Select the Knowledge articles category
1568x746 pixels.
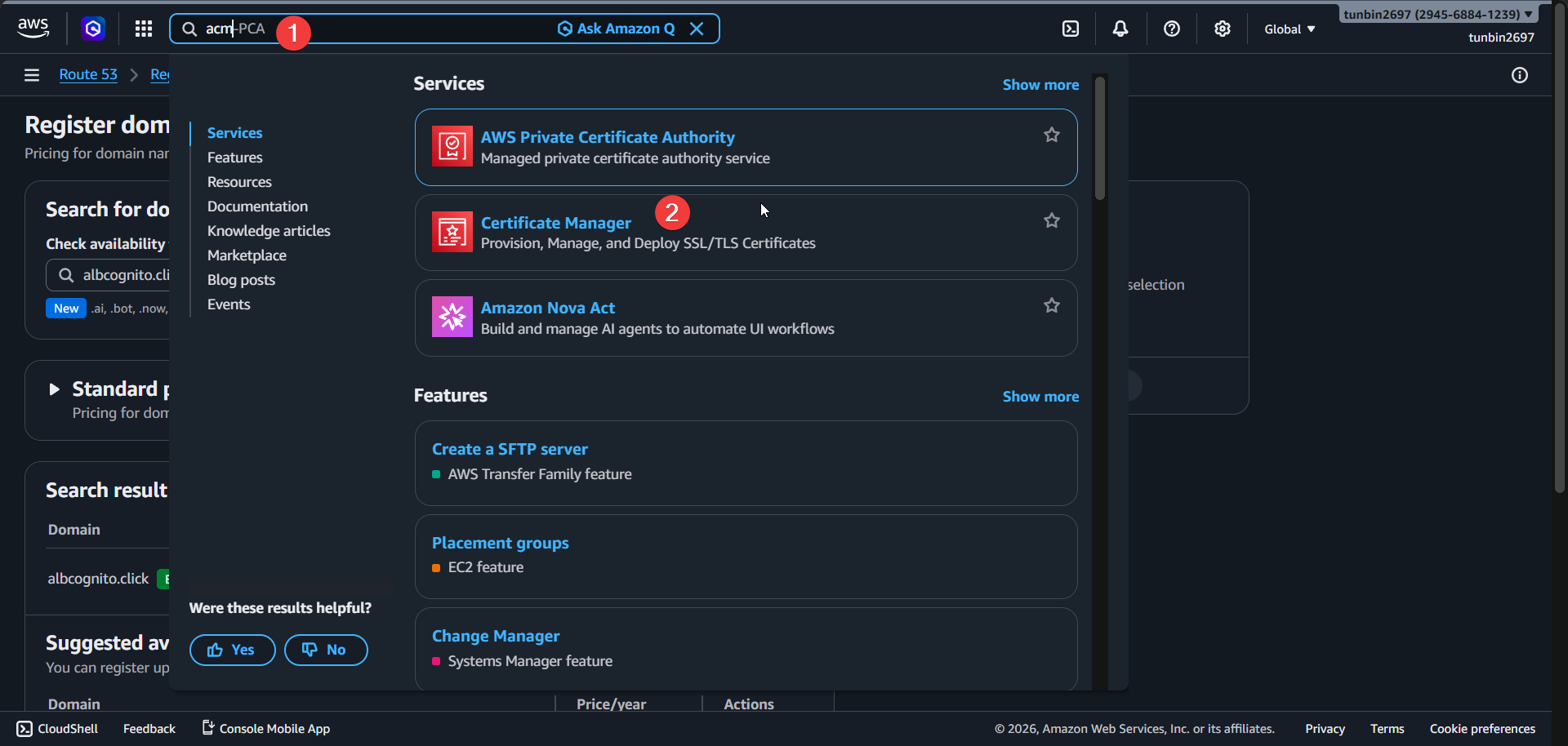[268, 231]
